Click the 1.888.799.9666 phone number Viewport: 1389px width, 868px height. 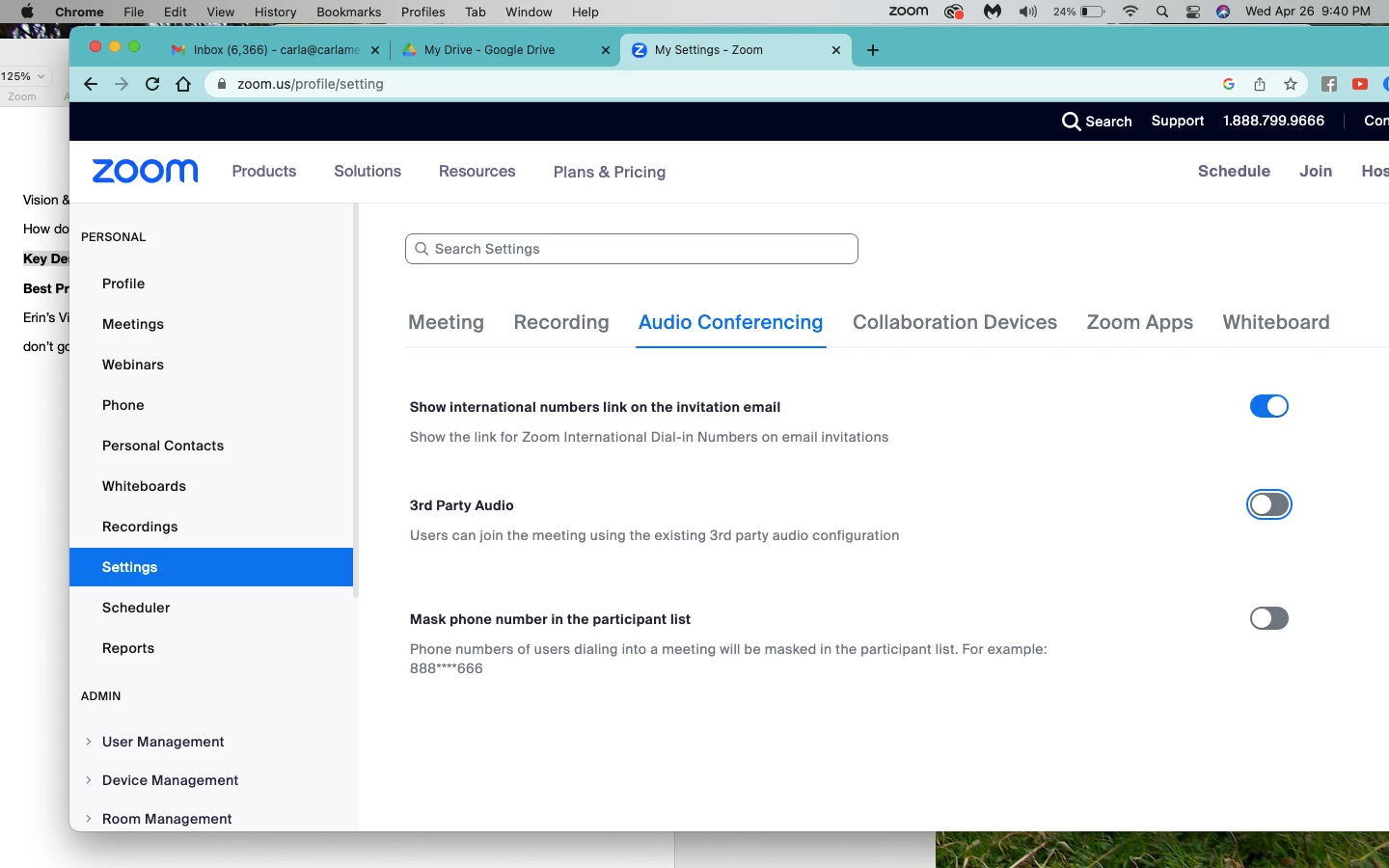click(x=1273, y=121)
